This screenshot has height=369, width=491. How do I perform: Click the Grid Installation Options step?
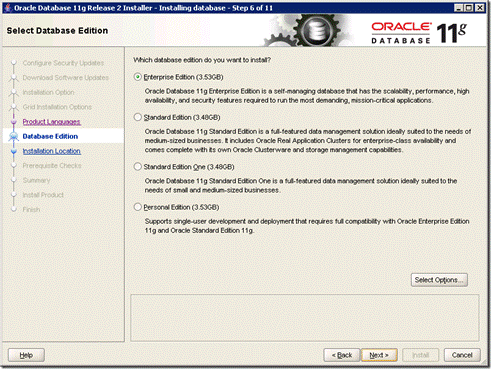pos(57,107)
